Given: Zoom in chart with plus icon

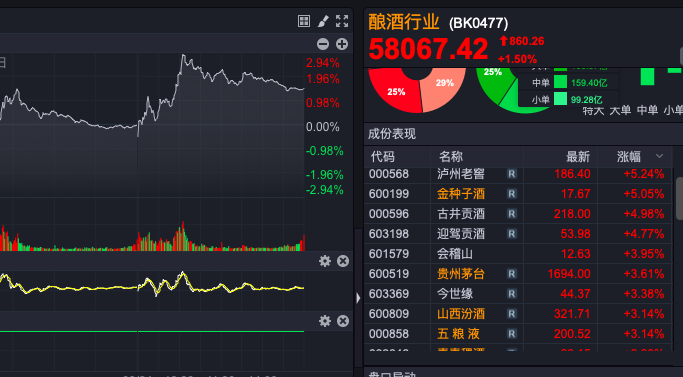Looking at the screenshot, I should coord(342,44).
